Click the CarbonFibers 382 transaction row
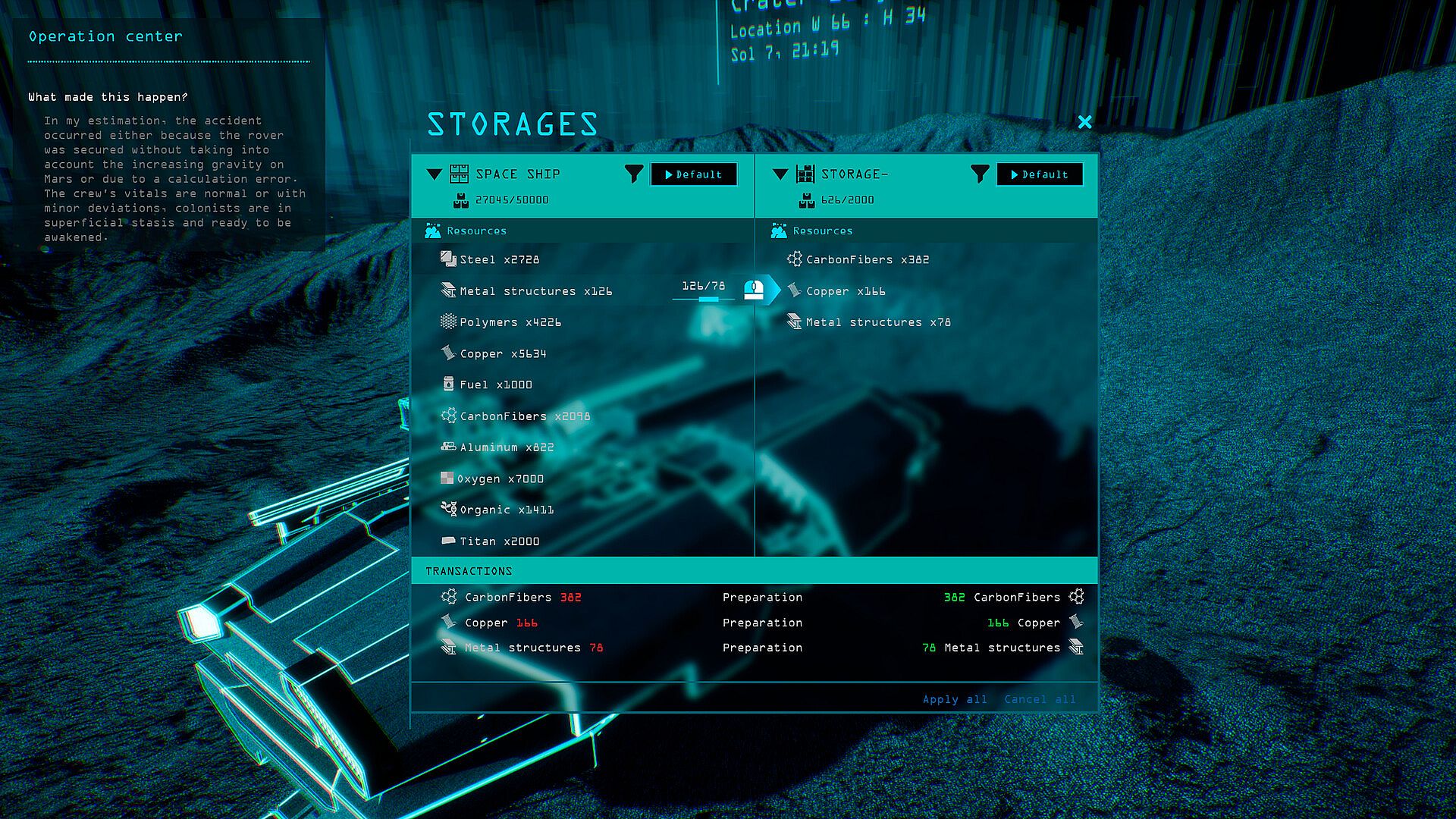Image resolution: width=1456 pixels, height=819 pixels. (522, 598)
